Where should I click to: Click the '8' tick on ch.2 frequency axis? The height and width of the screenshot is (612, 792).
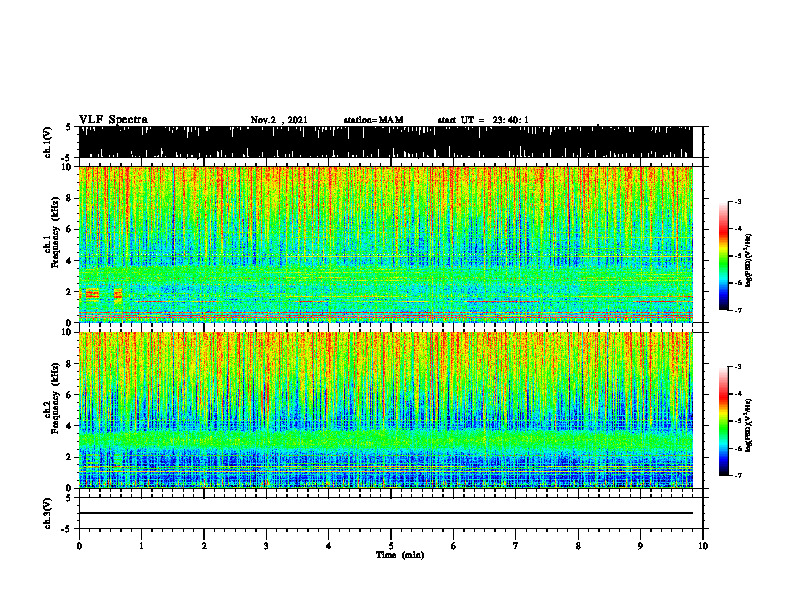click(x=69, y=364)
